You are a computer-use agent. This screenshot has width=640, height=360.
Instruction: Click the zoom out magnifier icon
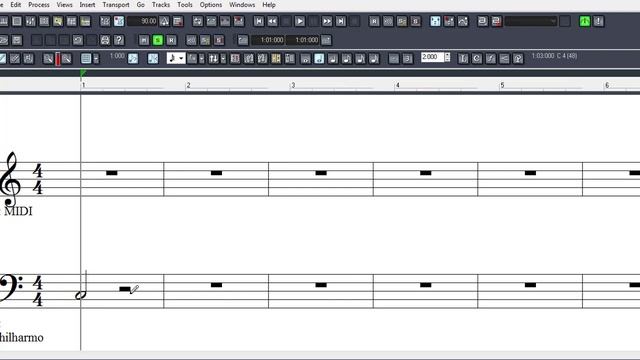(x=48, y=58)
